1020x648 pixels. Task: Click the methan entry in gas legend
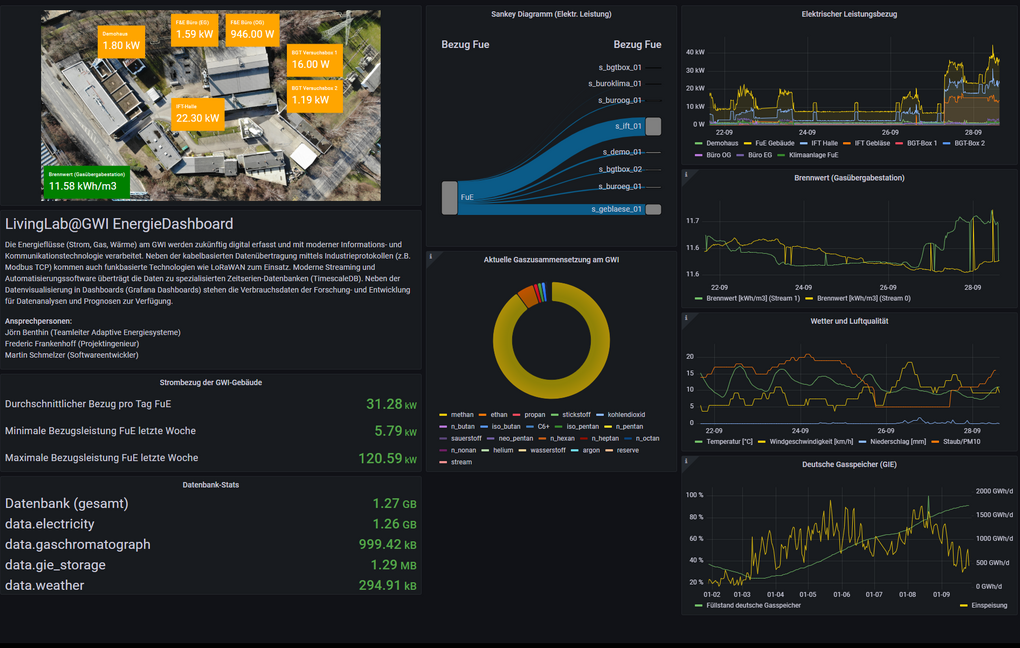(x=462, y=414)
